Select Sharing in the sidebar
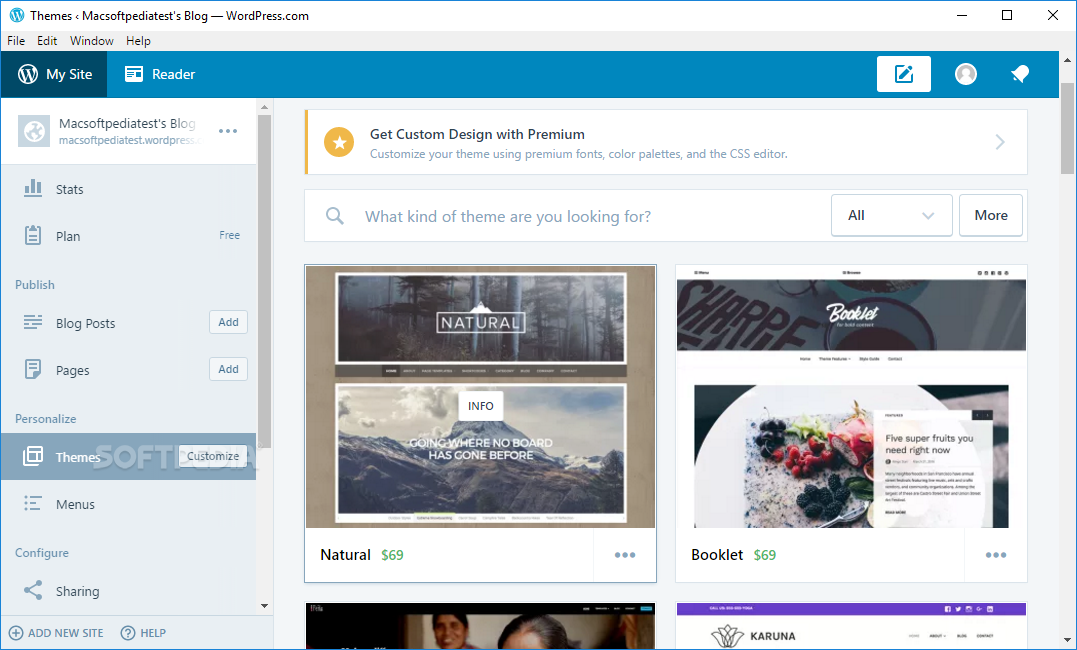This screenshot has width=1077, height=650. [128, 591]
